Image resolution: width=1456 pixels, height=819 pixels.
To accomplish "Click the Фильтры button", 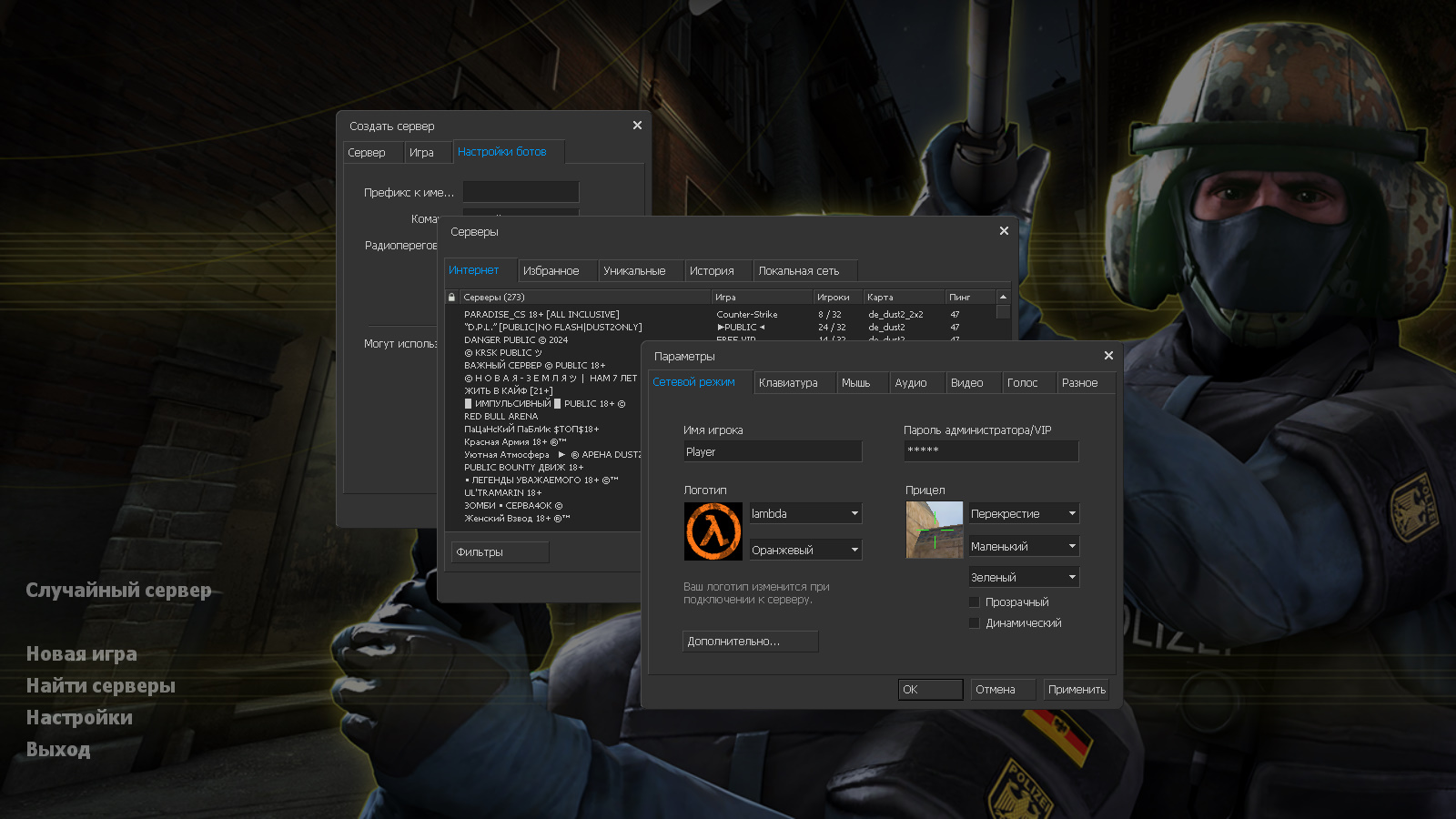I will [x=500, y=551].
